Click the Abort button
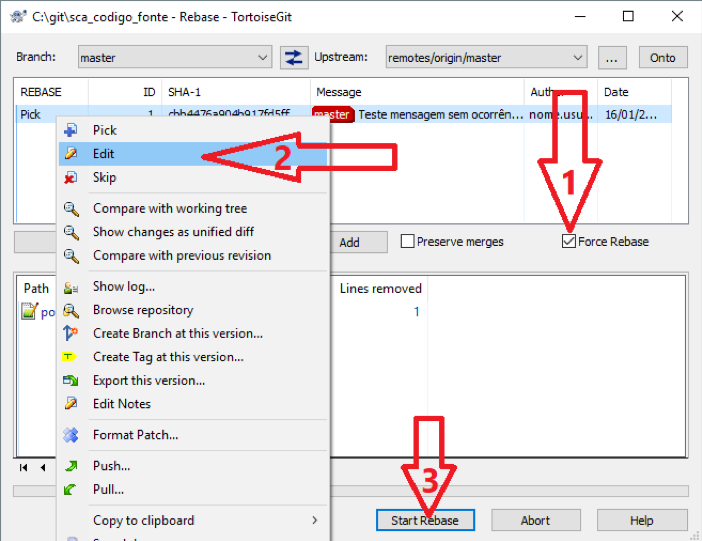The image size is (702, 541). coord(535,520)
